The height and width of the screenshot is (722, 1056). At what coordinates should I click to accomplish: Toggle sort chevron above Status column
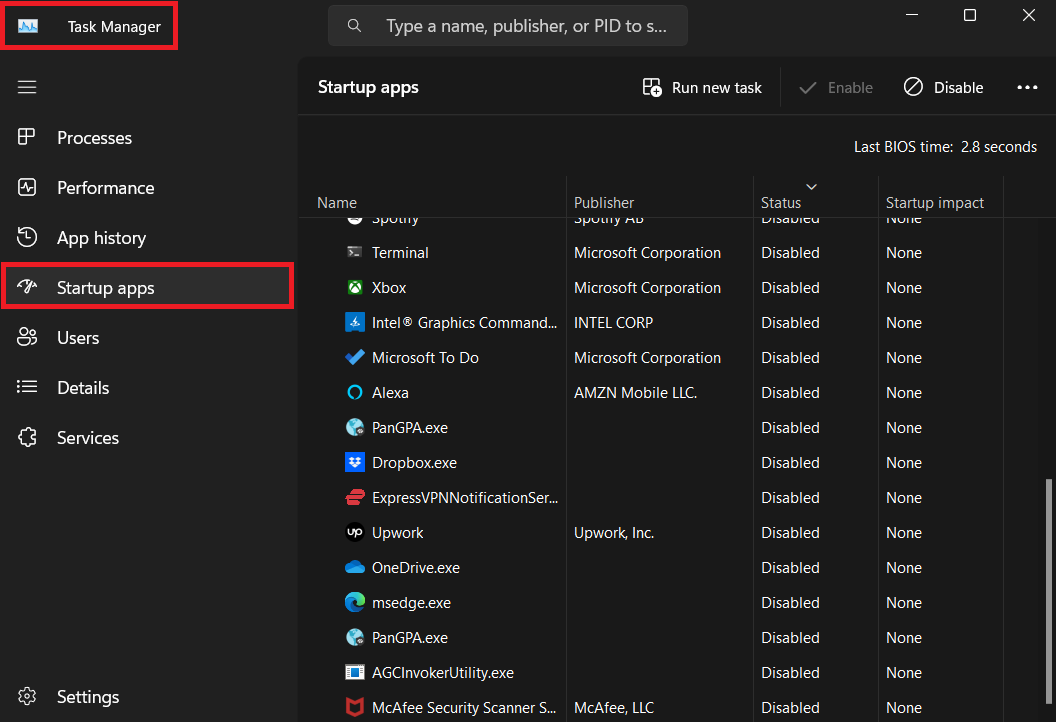(x=812, y=187)
